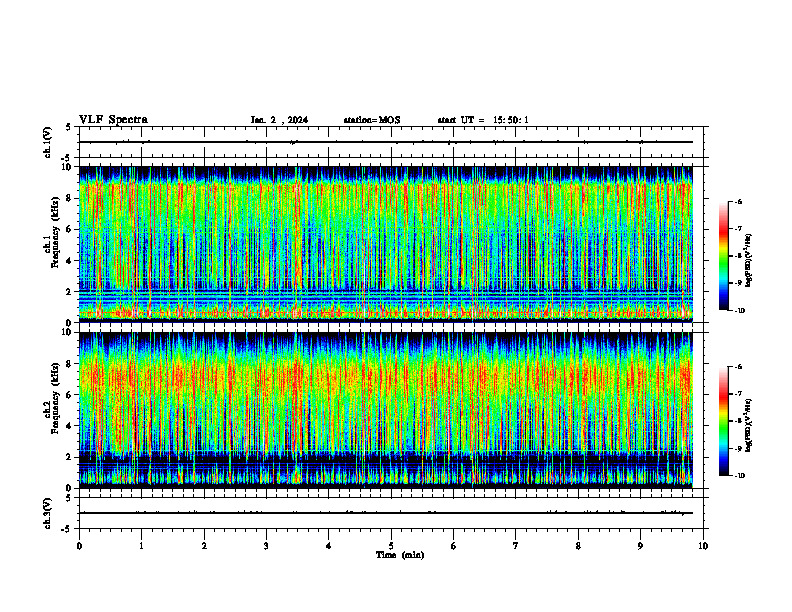
Task: Click the ch.1 voltage waveform trace
Action: [x=386, y=142]
